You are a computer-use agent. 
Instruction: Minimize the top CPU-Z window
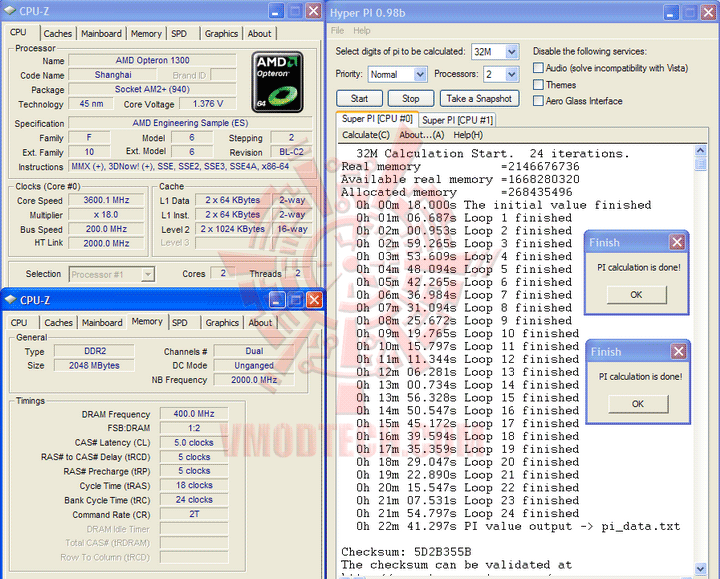[x=276, y=11]
